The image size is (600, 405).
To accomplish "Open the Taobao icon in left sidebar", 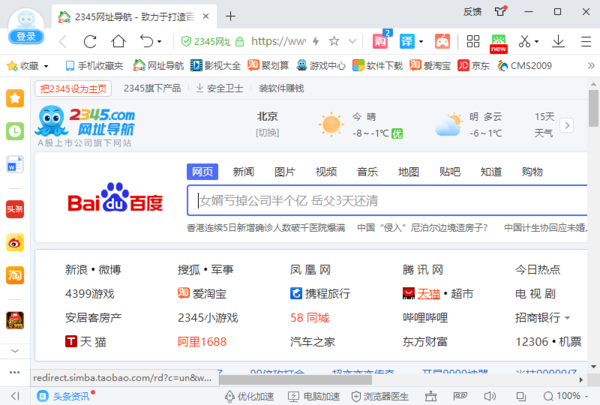I will click(15, 274).
